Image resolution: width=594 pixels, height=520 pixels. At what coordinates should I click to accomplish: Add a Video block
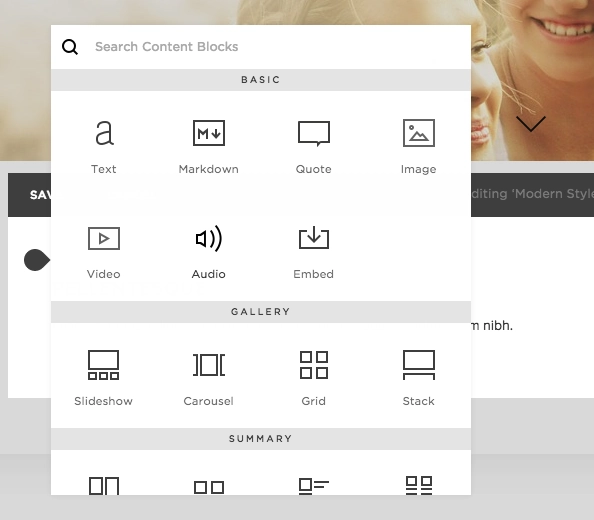[103, 252]
